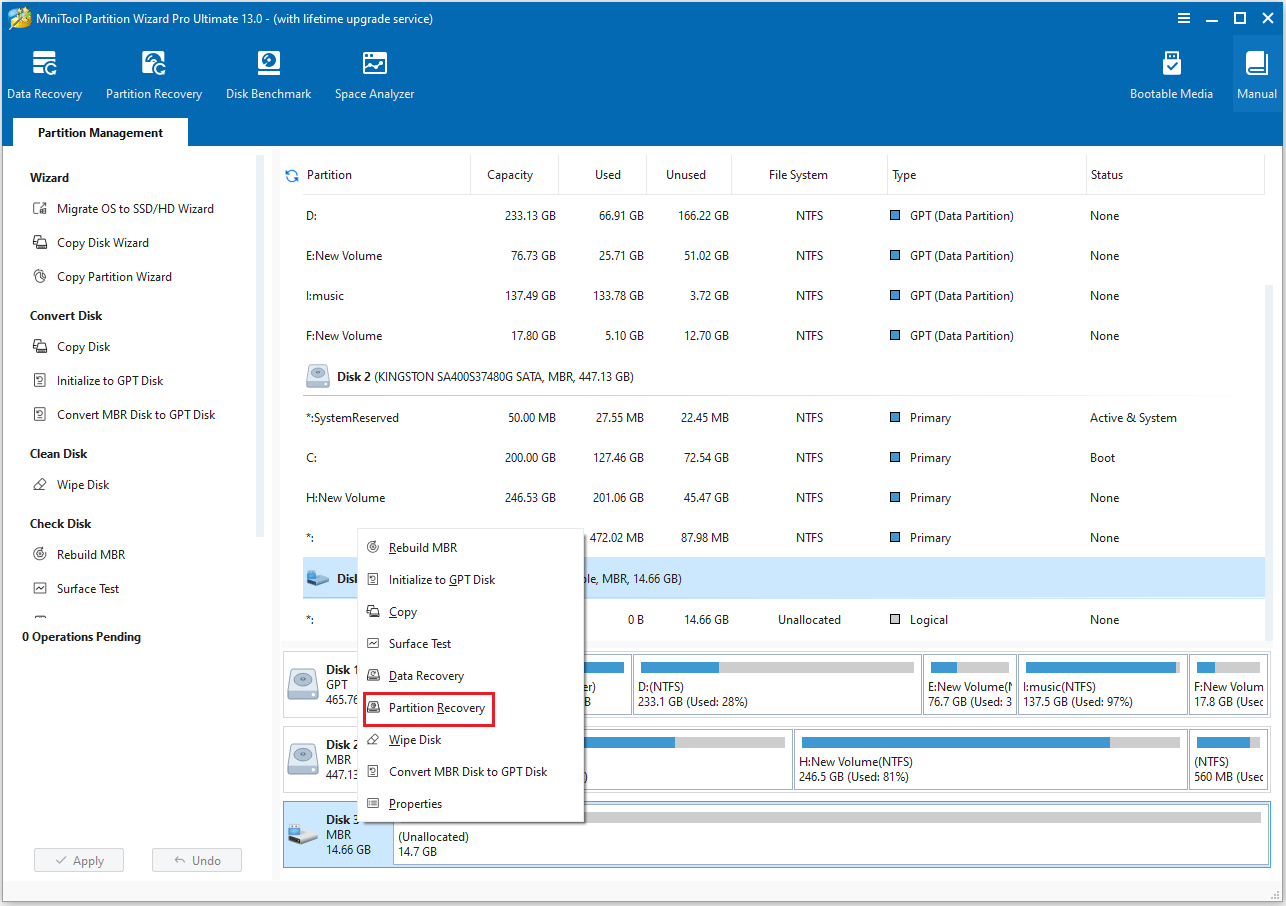Screen dimensions: 1286x906
Task: Choose Properties from context menu
Action: pyautogui.click(x=471, y=804)
